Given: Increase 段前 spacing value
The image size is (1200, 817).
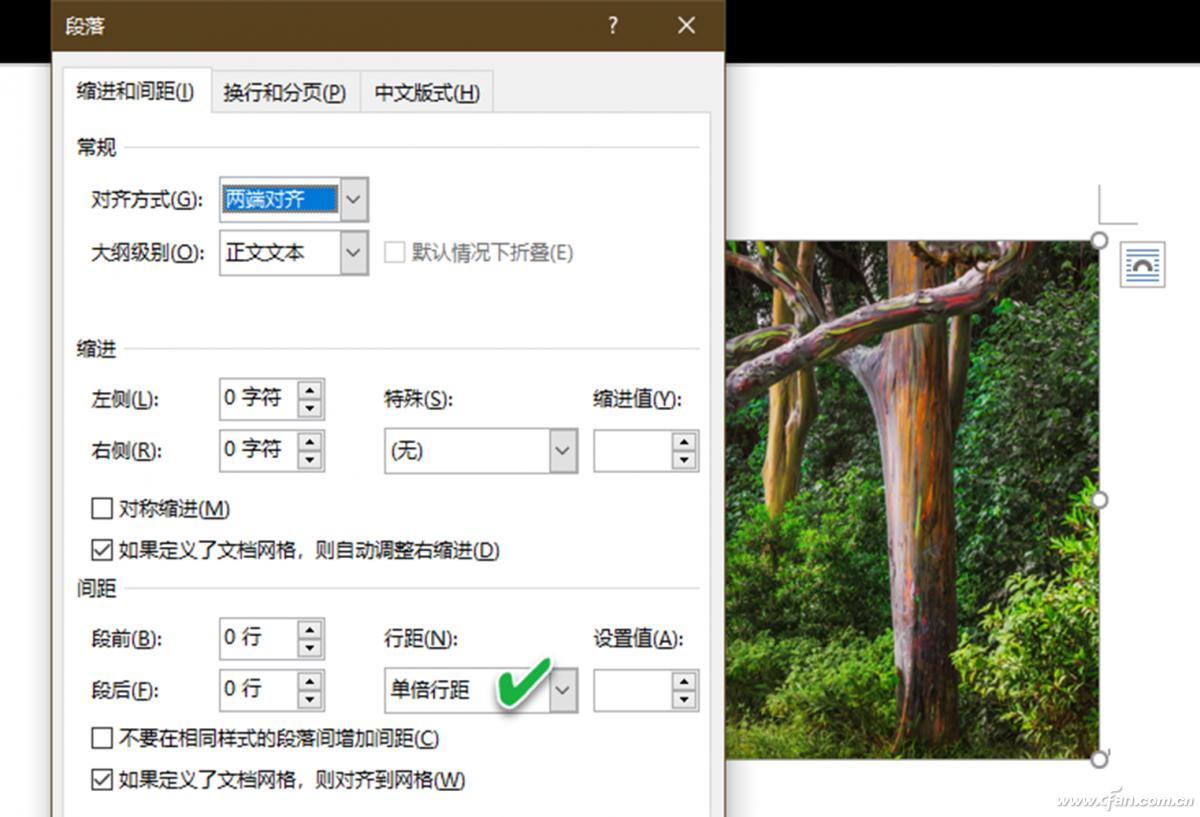Looking at the screenshot, I should pos(311,631).
